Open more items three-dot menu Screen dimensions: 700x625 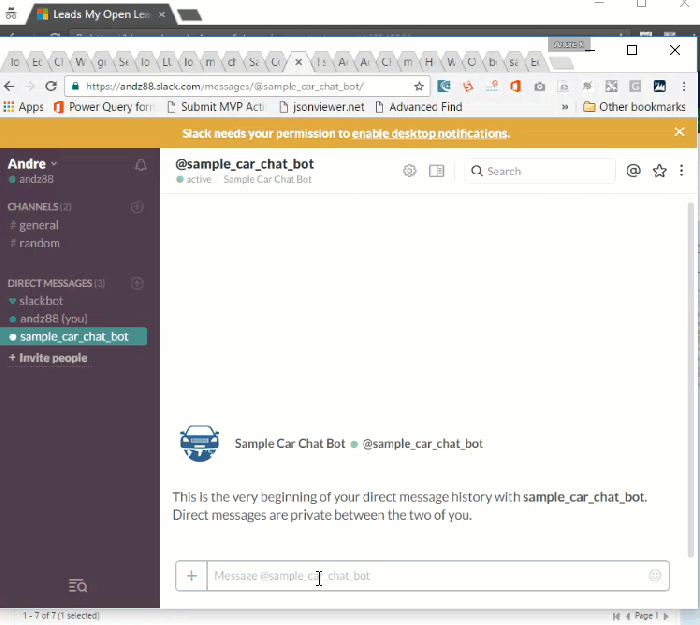point(682,171)
